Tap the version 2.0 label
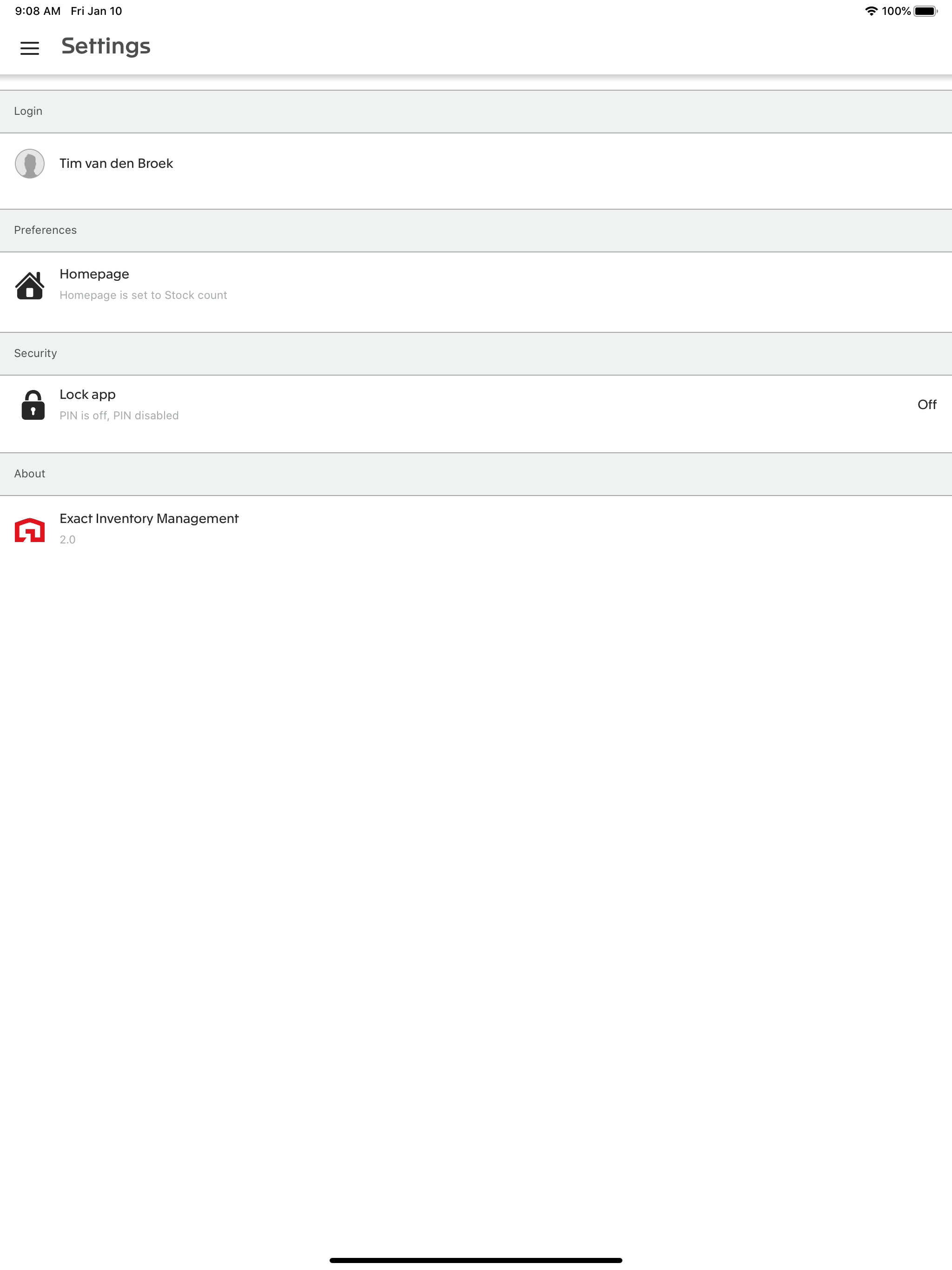 [68, 540]
